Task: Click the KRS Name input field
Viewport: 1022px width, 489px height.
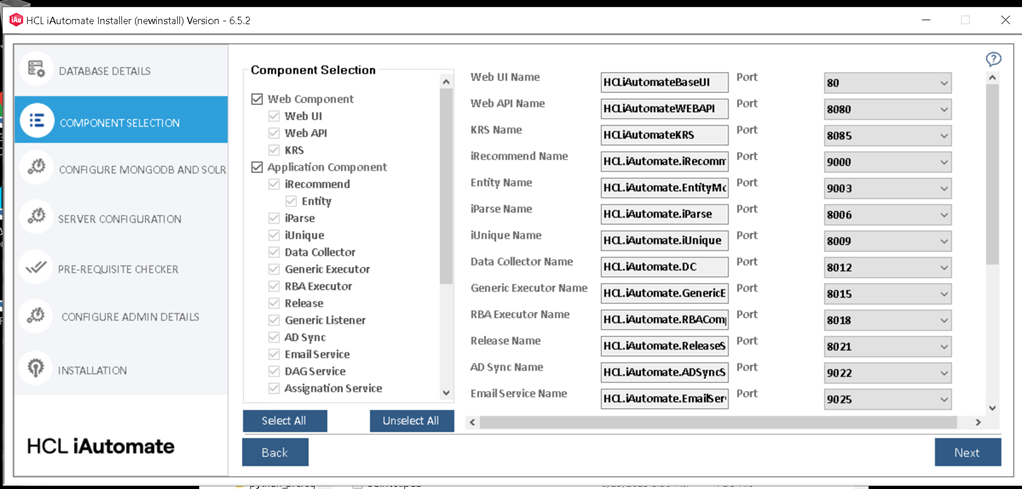Action: tap(665, 136)
